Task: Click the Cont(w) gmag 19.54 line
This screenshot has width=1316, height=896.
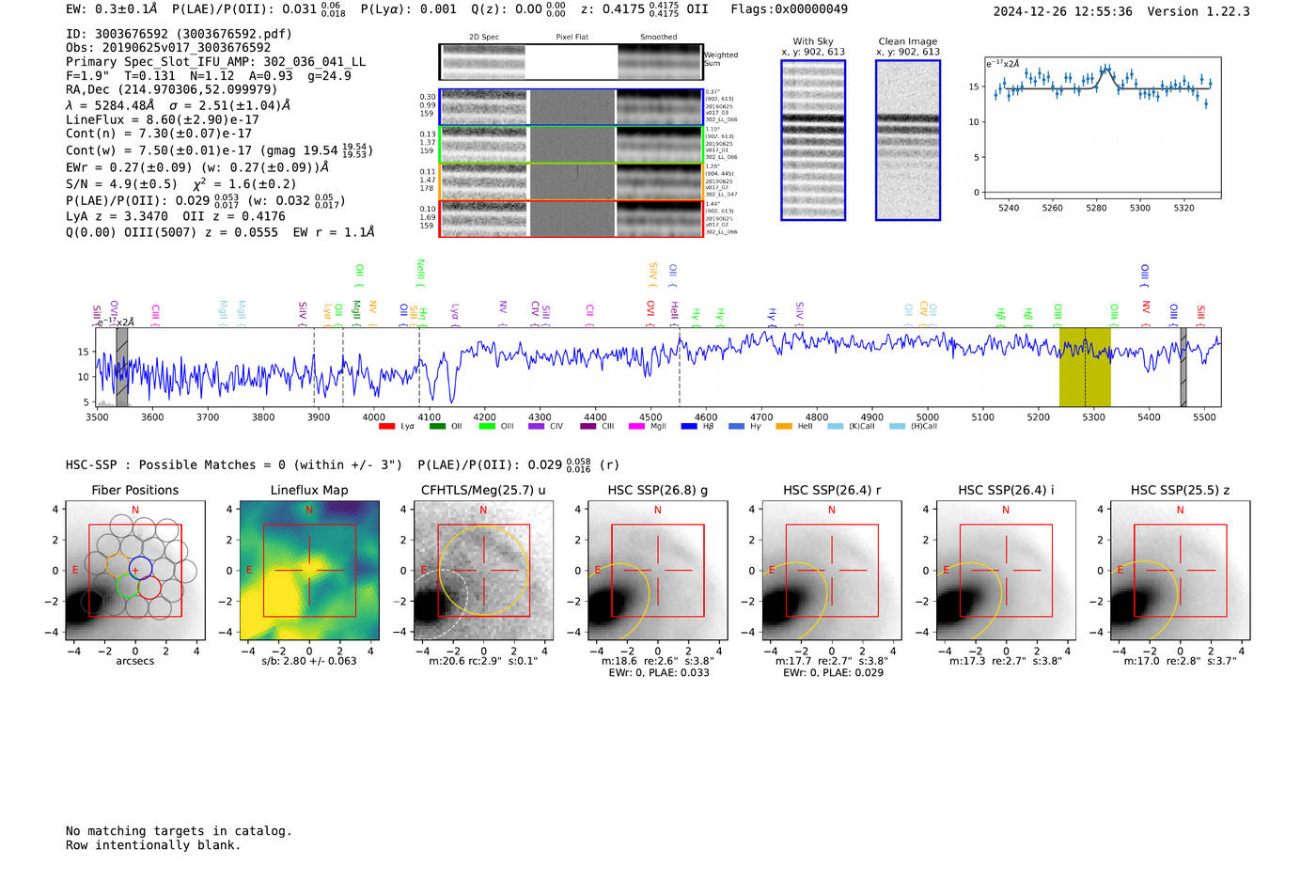Action: point(219,150)
